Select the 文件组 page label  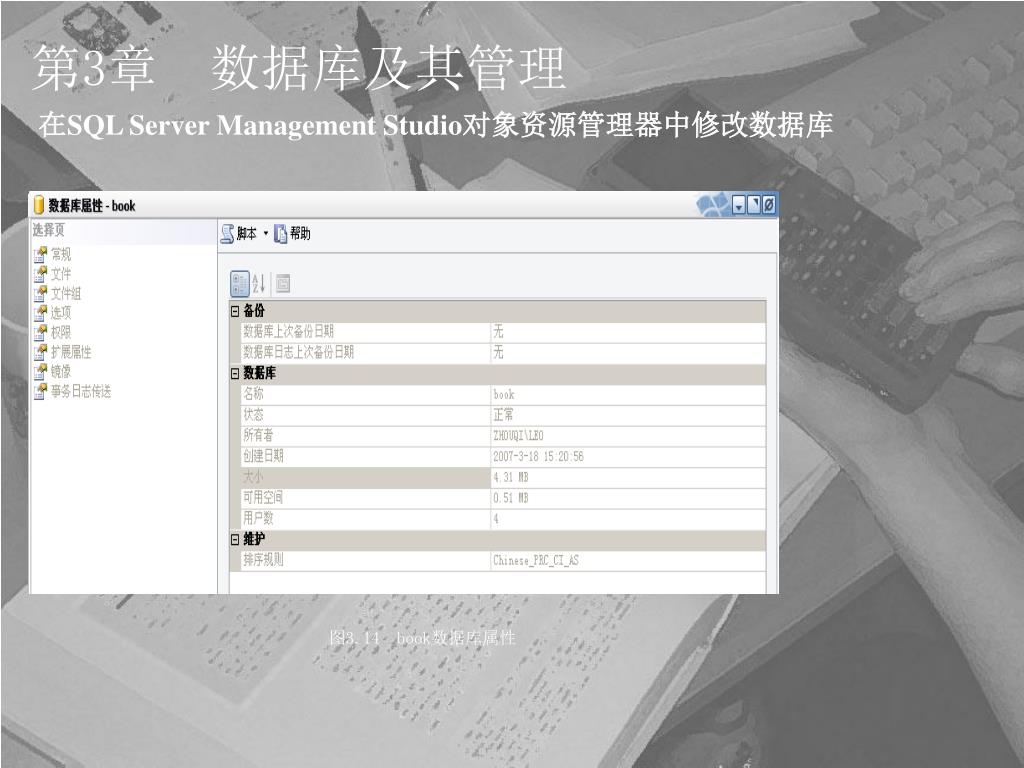(x=66, y=293)
